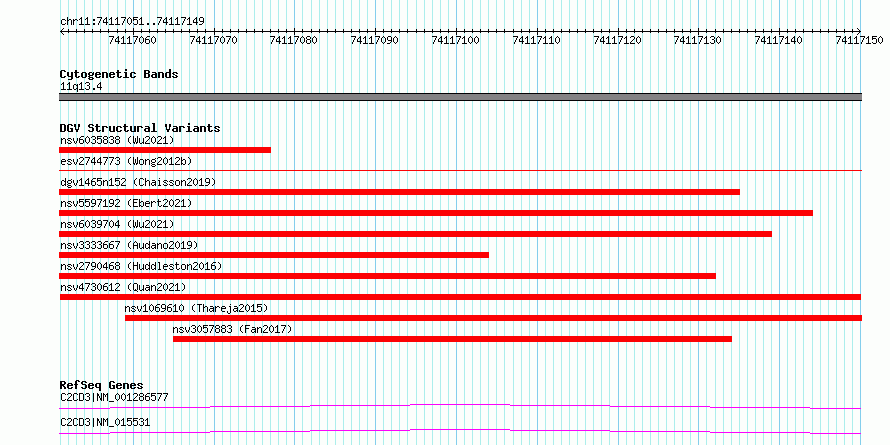Click ruler position 74117150
890x445 pixels.
tap(859, 40)
